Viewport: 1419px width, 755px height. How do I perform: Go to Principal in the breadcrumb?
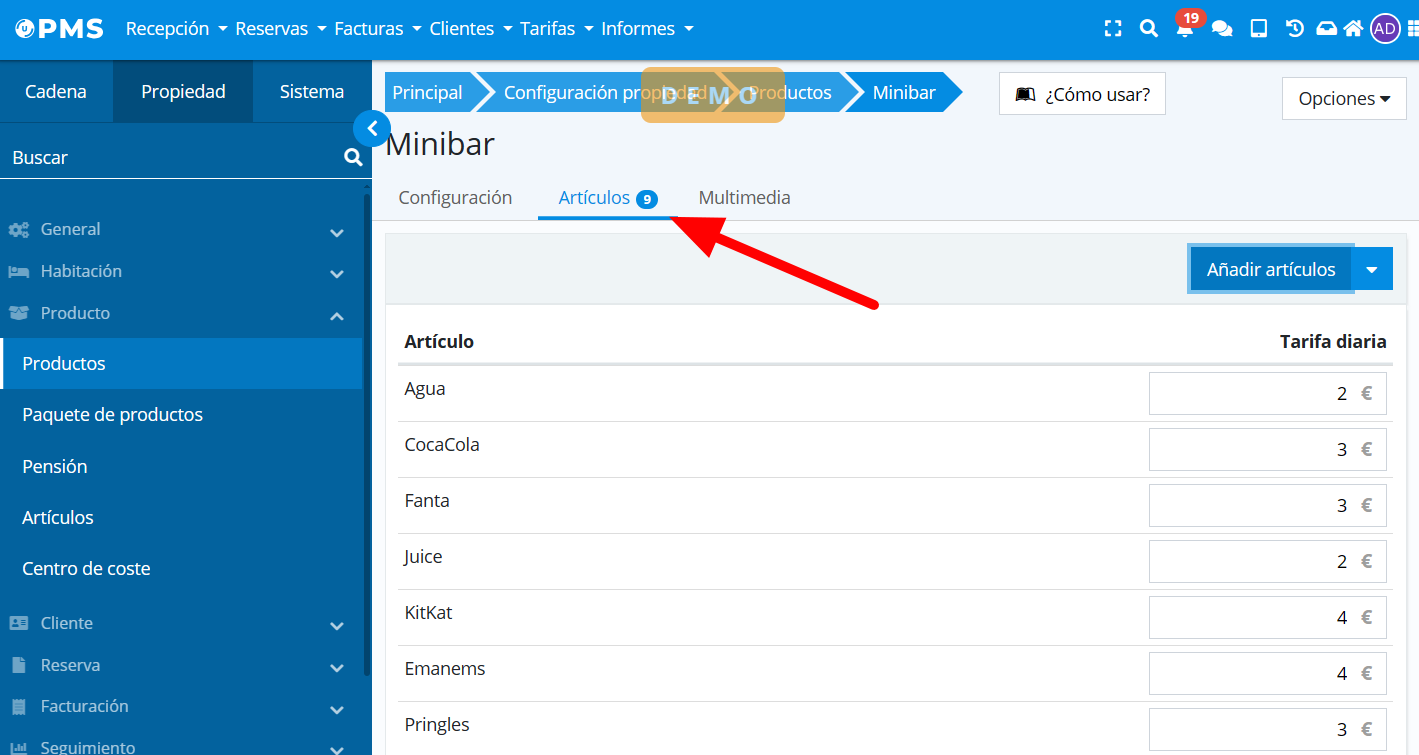pos(427,93)
